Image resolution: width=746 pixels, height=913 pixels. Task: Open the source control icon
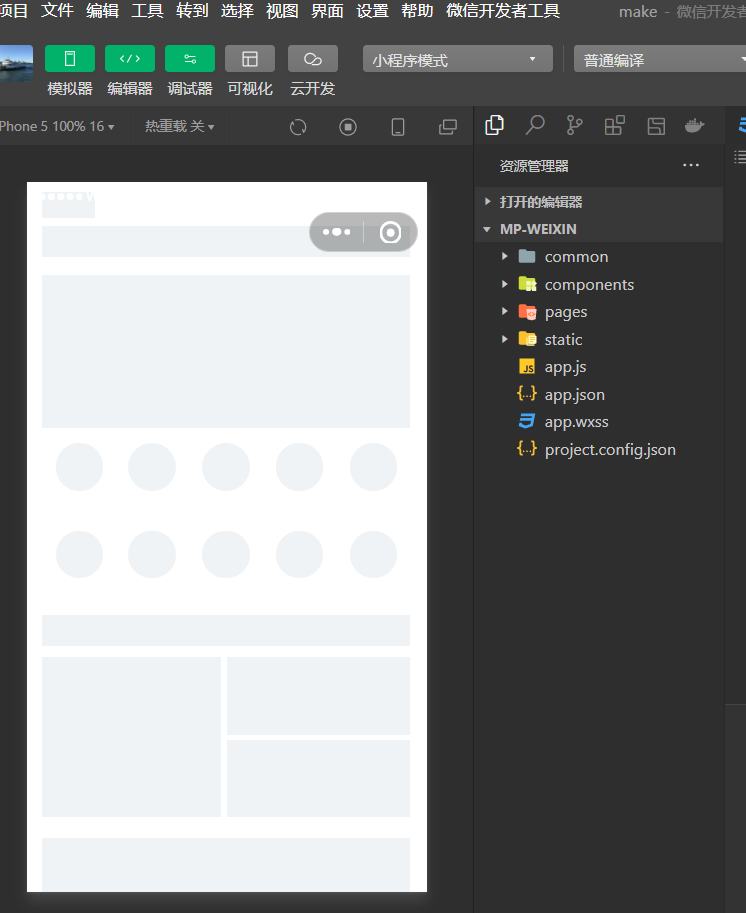pyautogui.click(x=575, y=125)
